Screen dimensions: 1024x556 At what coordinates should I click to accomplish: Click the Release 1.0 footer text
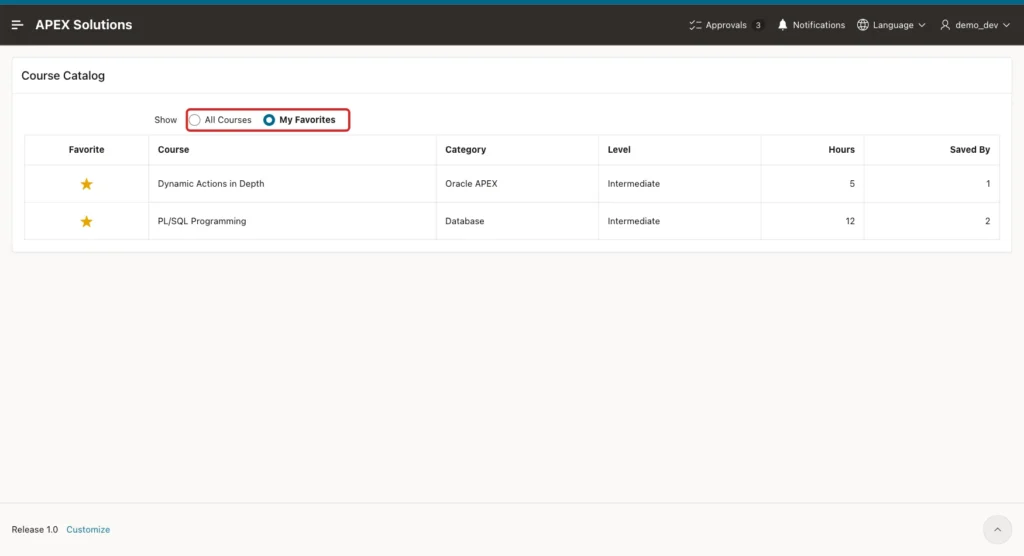point(35,530)
